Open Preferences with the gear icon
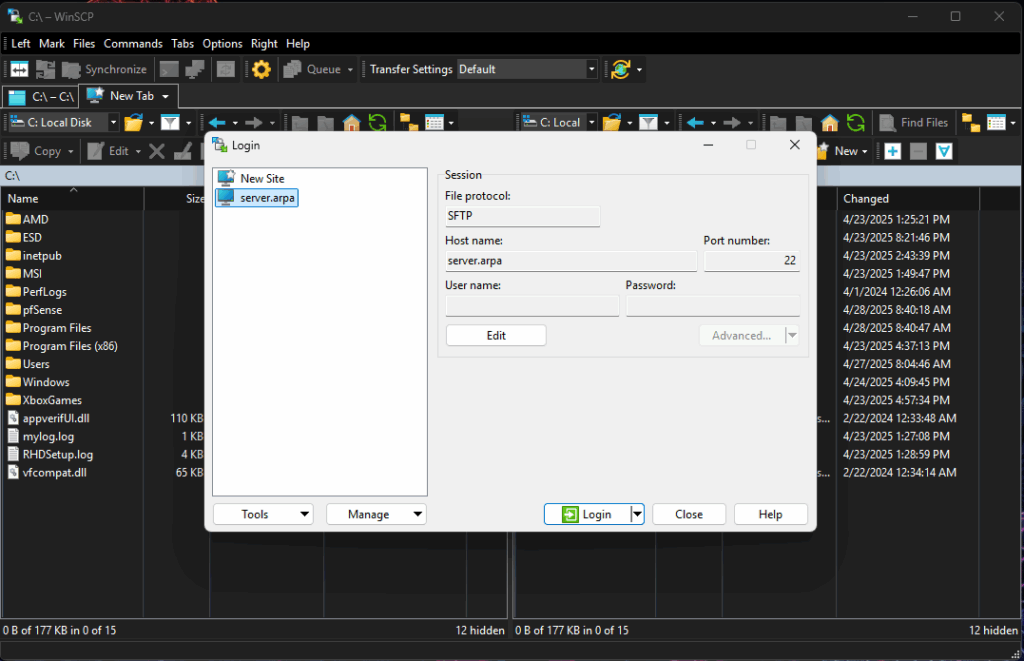 [x=261, y=69]
